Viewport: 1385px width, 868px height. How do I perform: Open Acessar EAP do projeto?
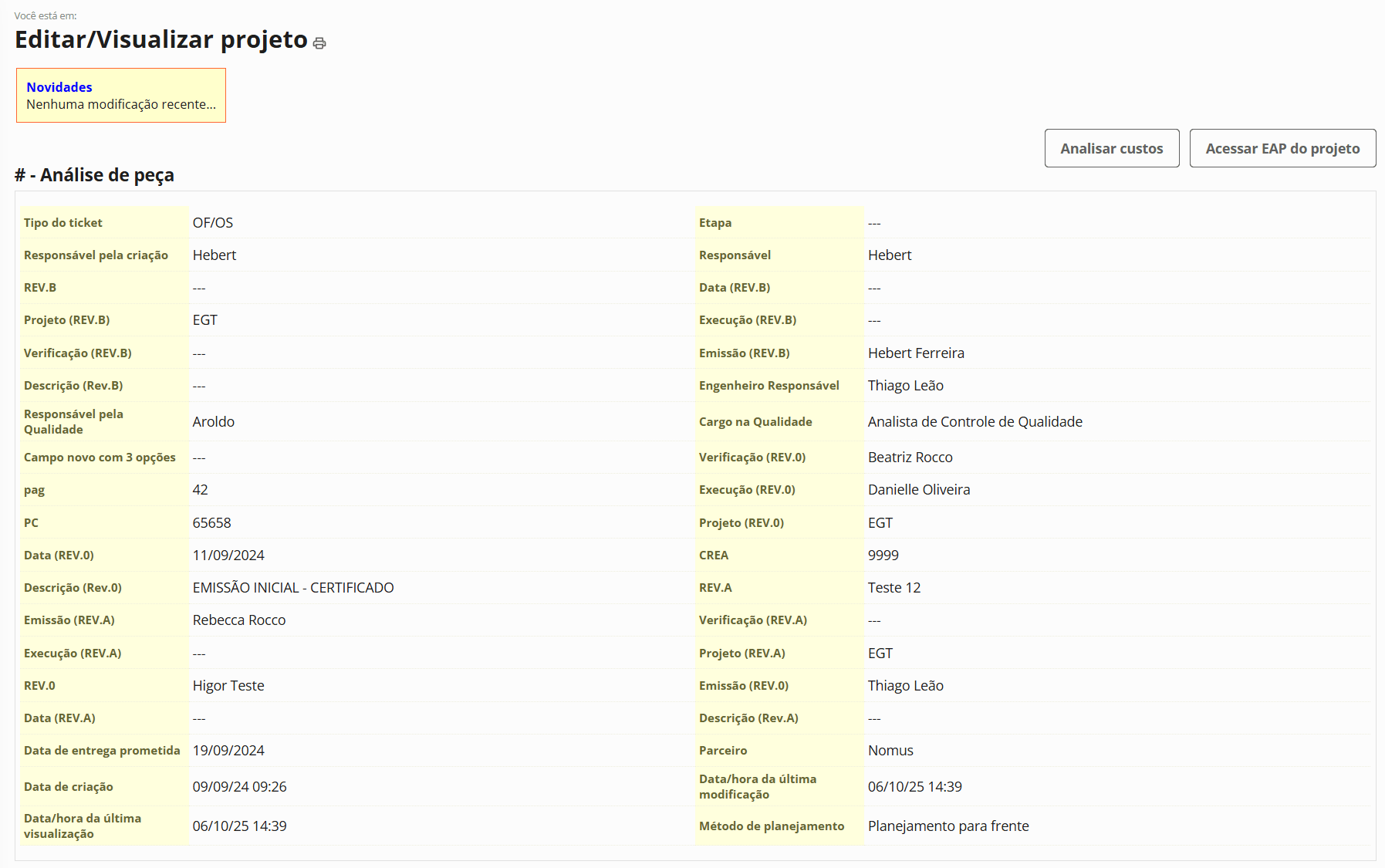click(1282, 148)
